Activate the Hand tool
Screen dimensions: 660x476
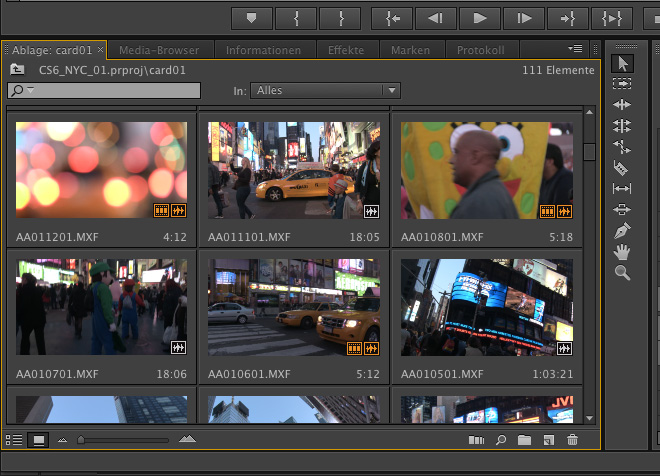tap(622, 251)
